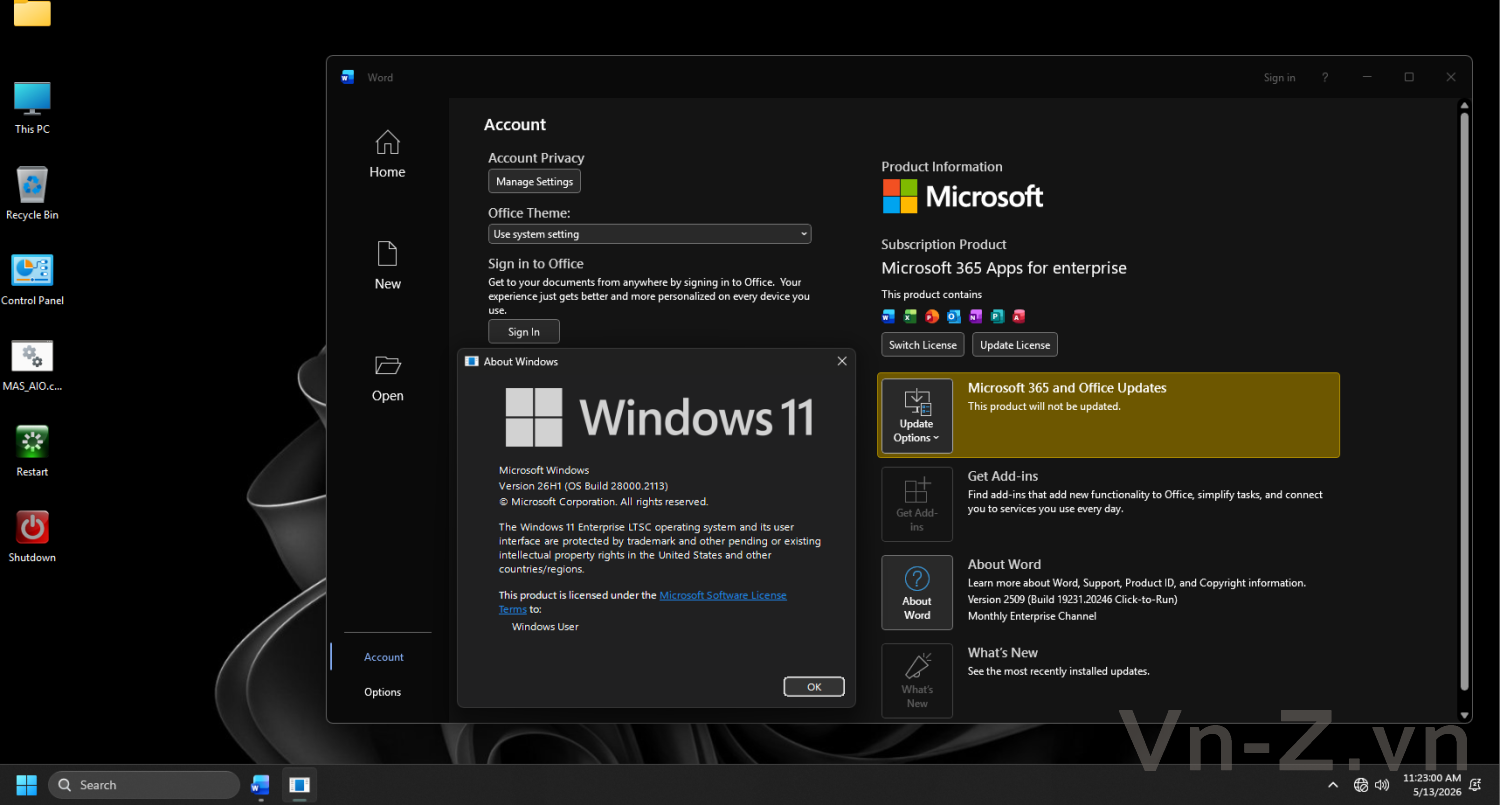The width and height of the screenshot is (1500, 805).
Task: Select the Shutdown desktop shortcut
Action: point(32,537)
